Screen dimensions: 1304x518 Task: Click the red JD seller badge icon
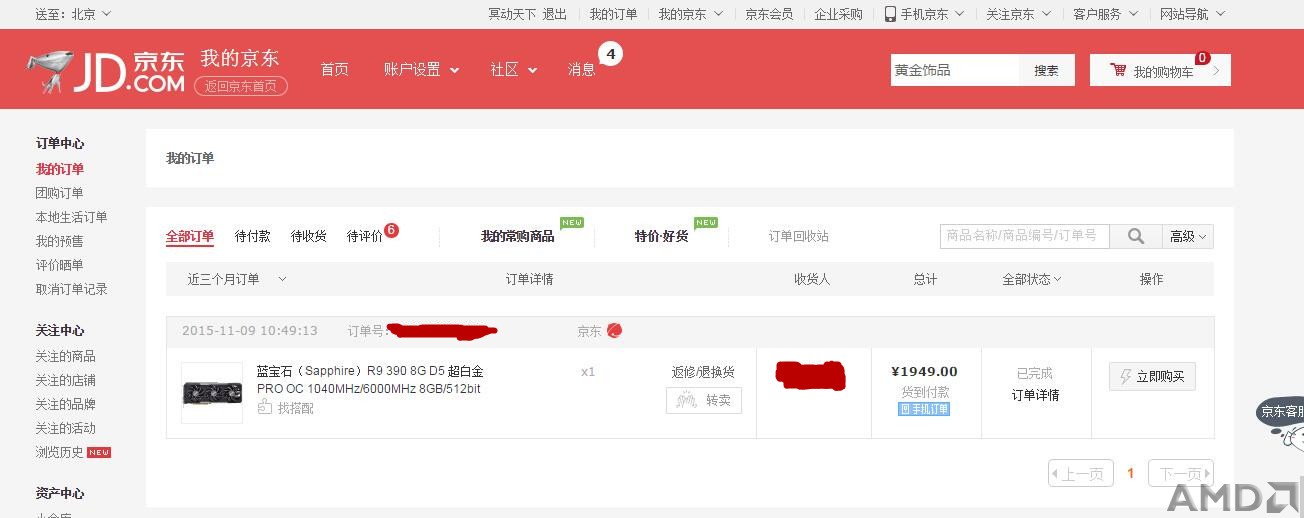coord(614,331)
